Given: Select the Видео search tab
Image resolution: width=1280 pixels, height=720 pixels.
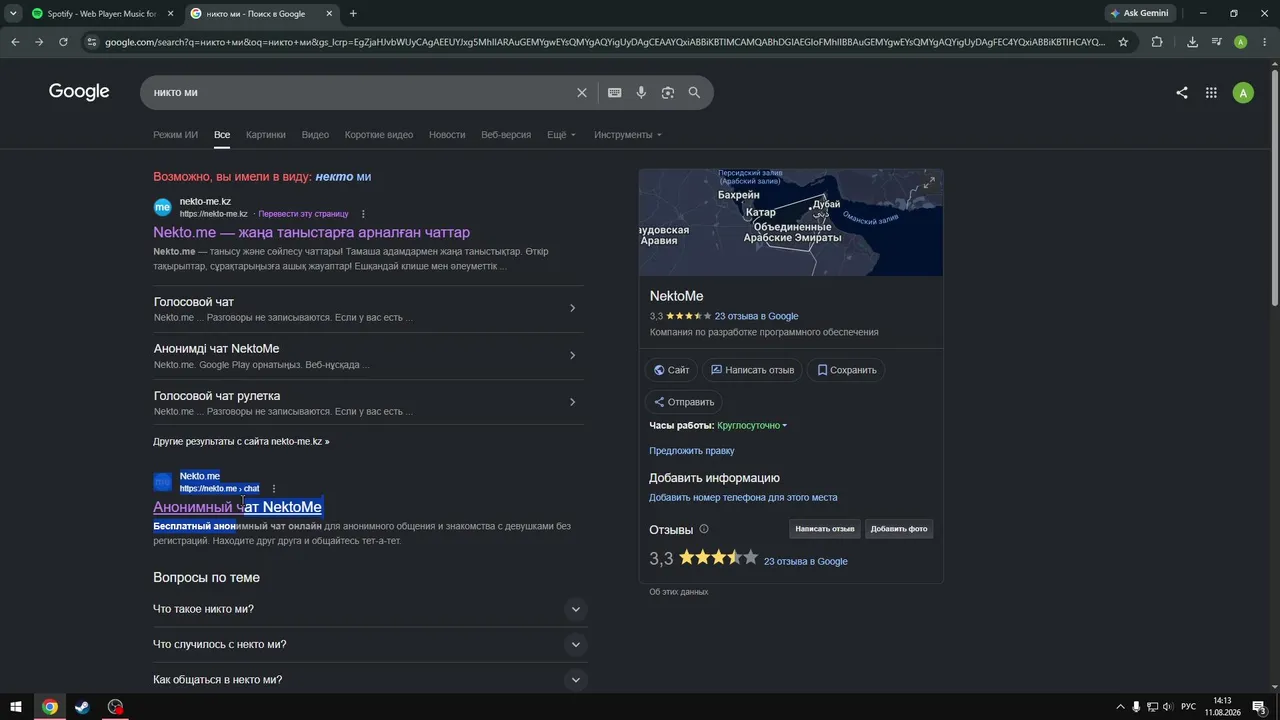Looking at the screenshot, I should [315, 135].
